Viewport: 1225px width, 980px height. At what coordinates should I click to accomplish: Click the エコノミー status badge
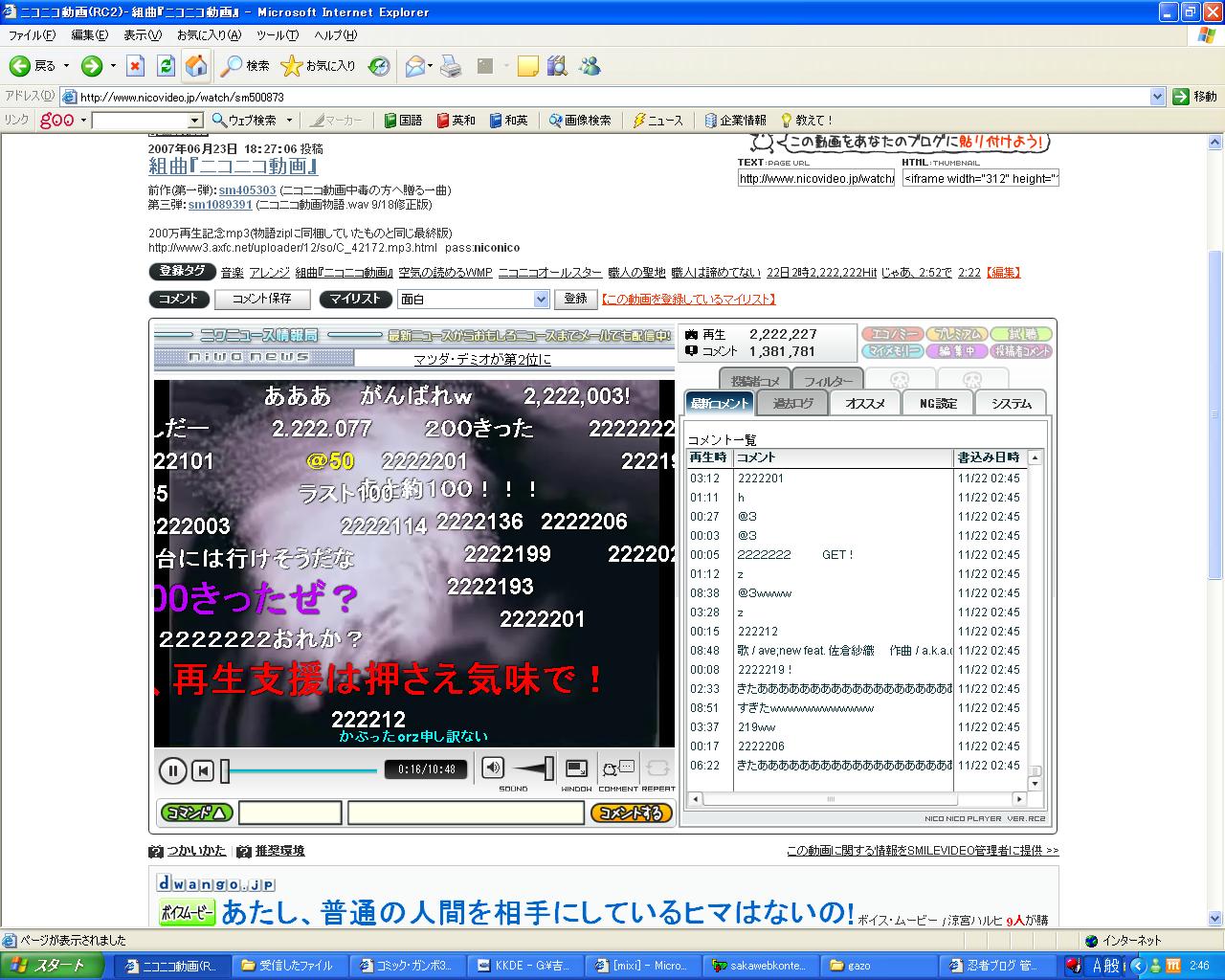(x=892, y=334)
